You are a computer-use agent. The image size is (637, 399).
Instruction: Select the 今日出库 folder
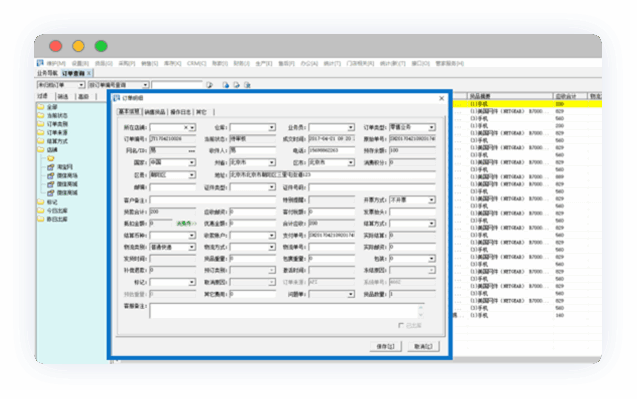(57, 210)
